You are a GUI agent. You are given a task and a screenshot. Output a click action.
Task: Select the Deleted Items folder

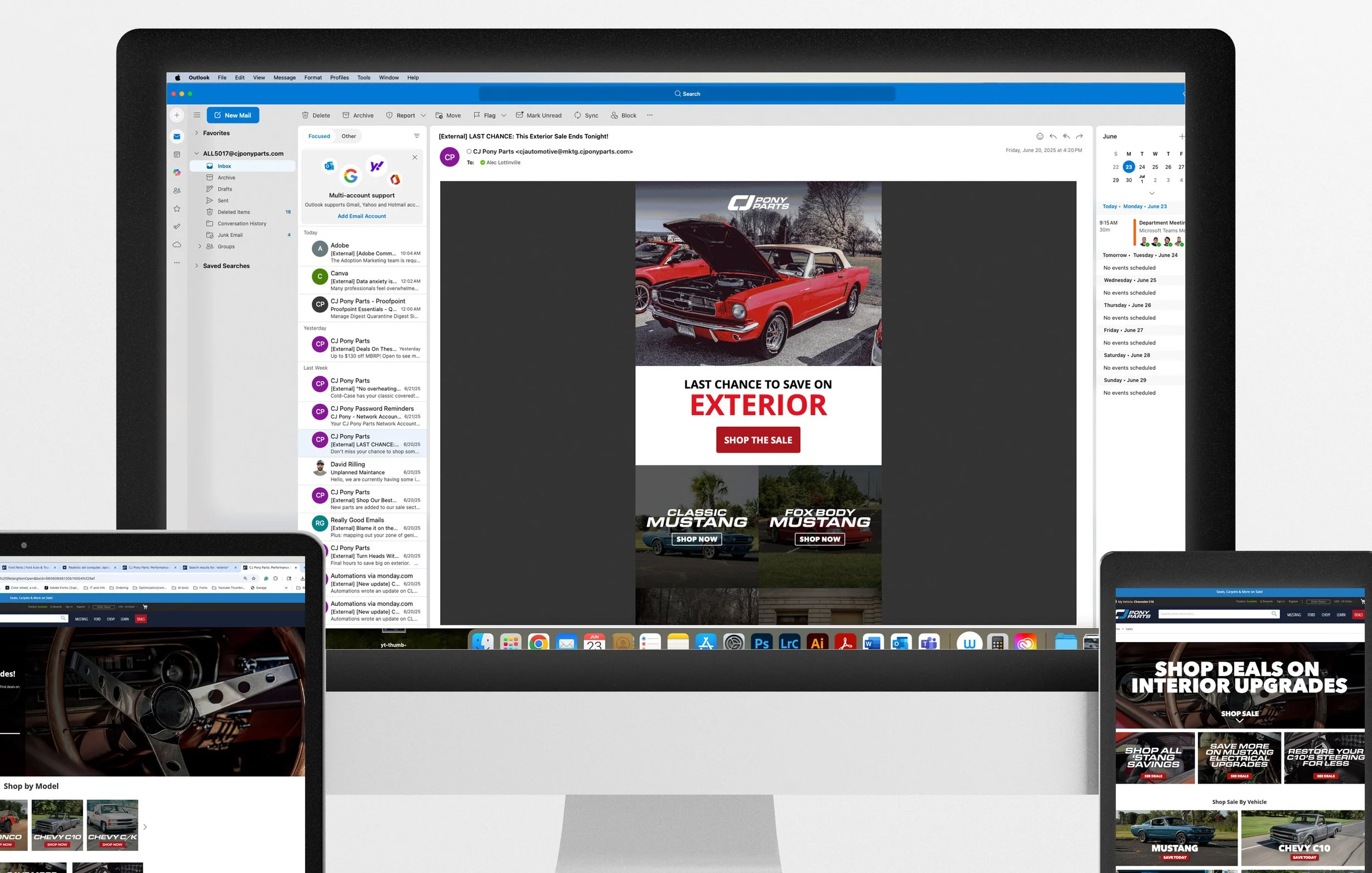pos(243,212)
